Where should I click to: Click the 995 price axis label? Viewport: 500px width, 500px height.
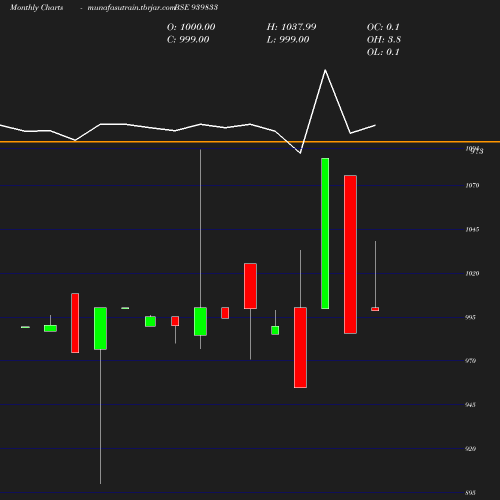point(470,317)
